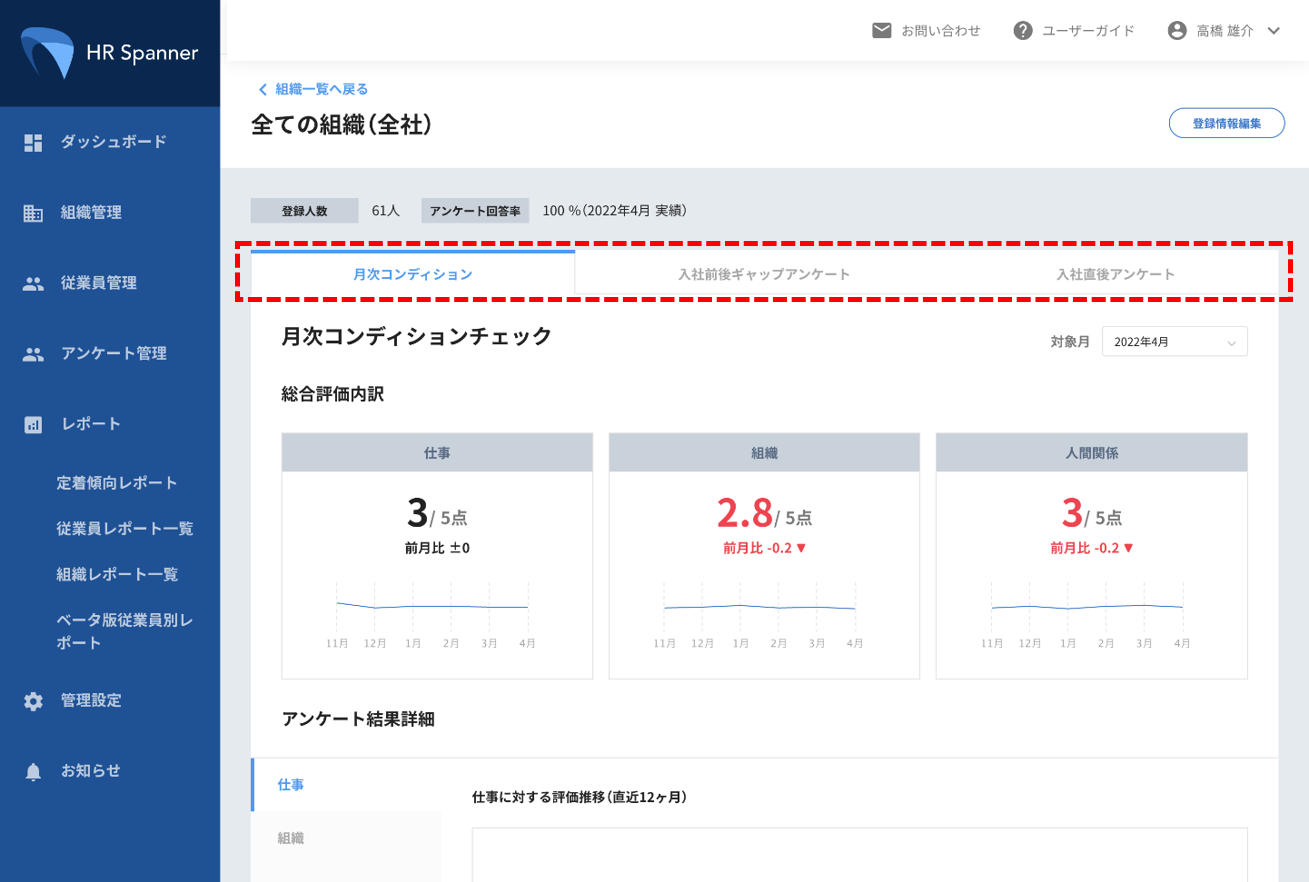Viewport: 1309px width, 882px height.
Task: Click the envelope contact icon
Action: [x=881, y=31]
